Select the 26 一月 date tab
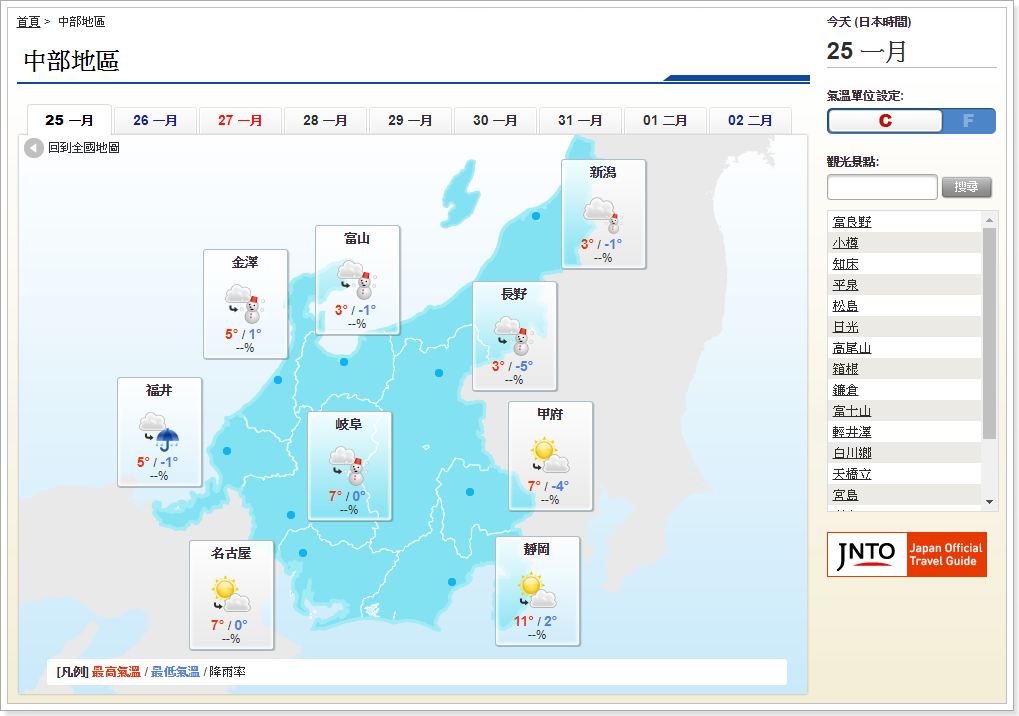 [x=155, y=120]
